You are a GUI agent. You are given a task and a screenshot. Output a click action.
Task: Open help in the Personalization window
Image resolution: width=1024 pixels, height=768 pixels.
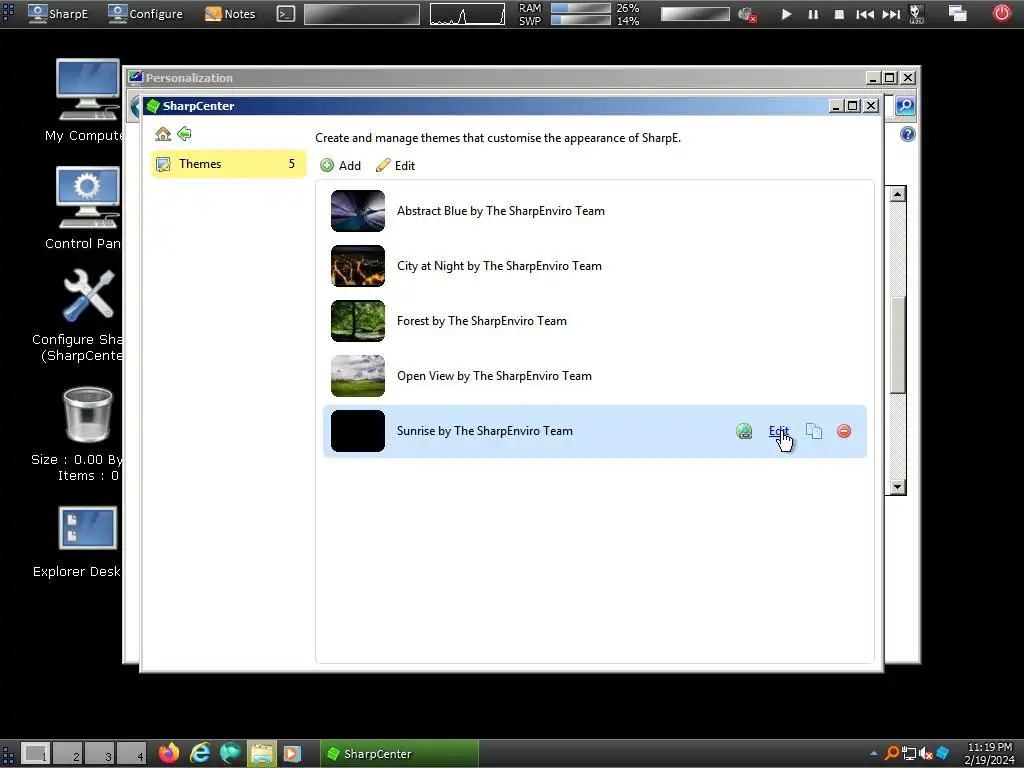[908, 135]
